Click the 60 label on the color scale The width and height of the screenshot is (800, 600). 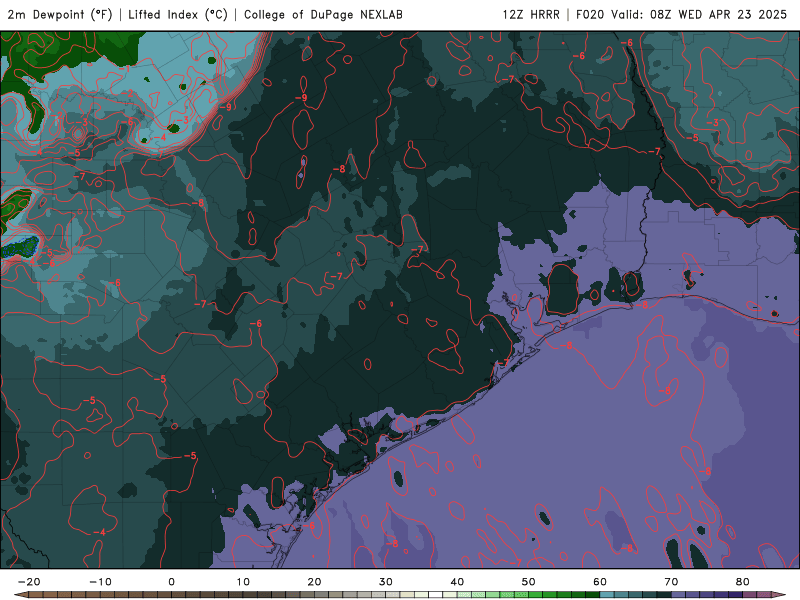click(x=600, y=582)
